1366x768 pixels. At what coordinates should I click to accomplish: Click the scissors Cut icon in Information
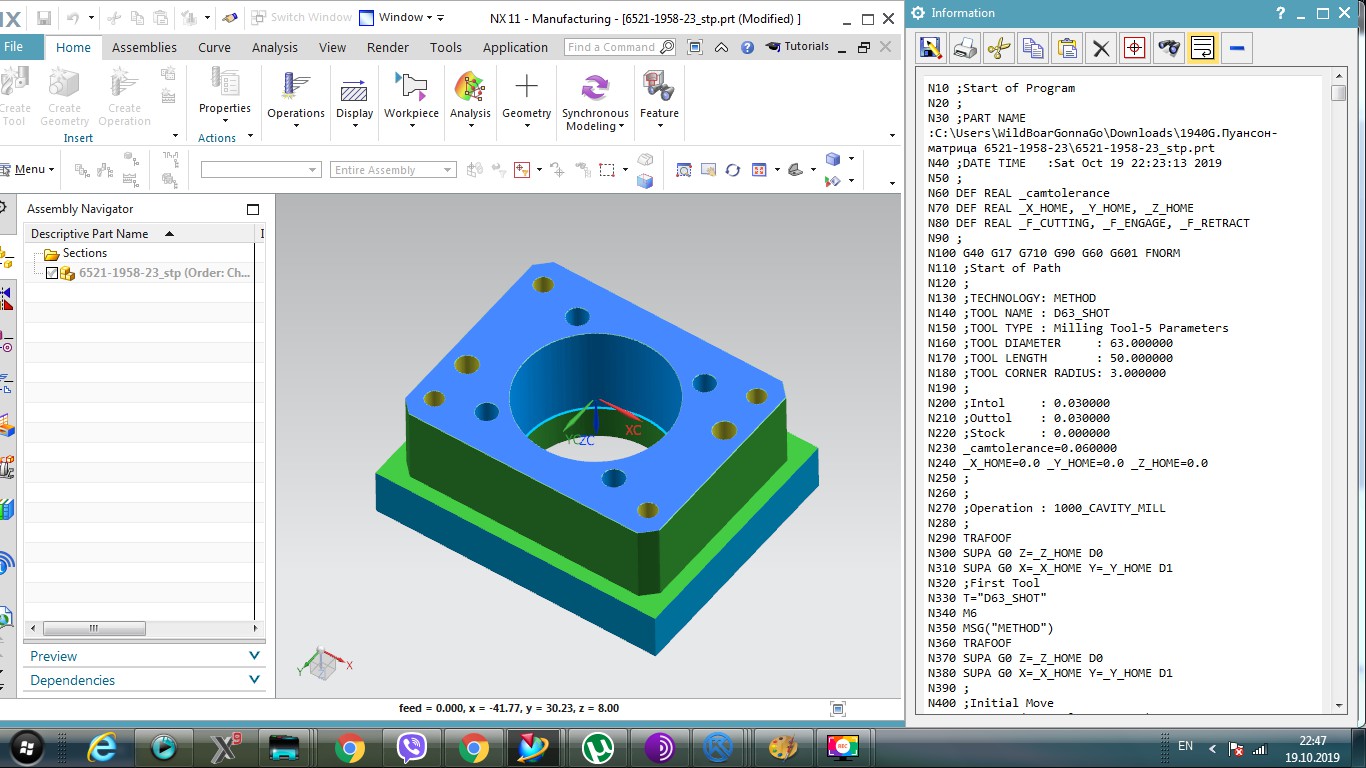point(999,48)
